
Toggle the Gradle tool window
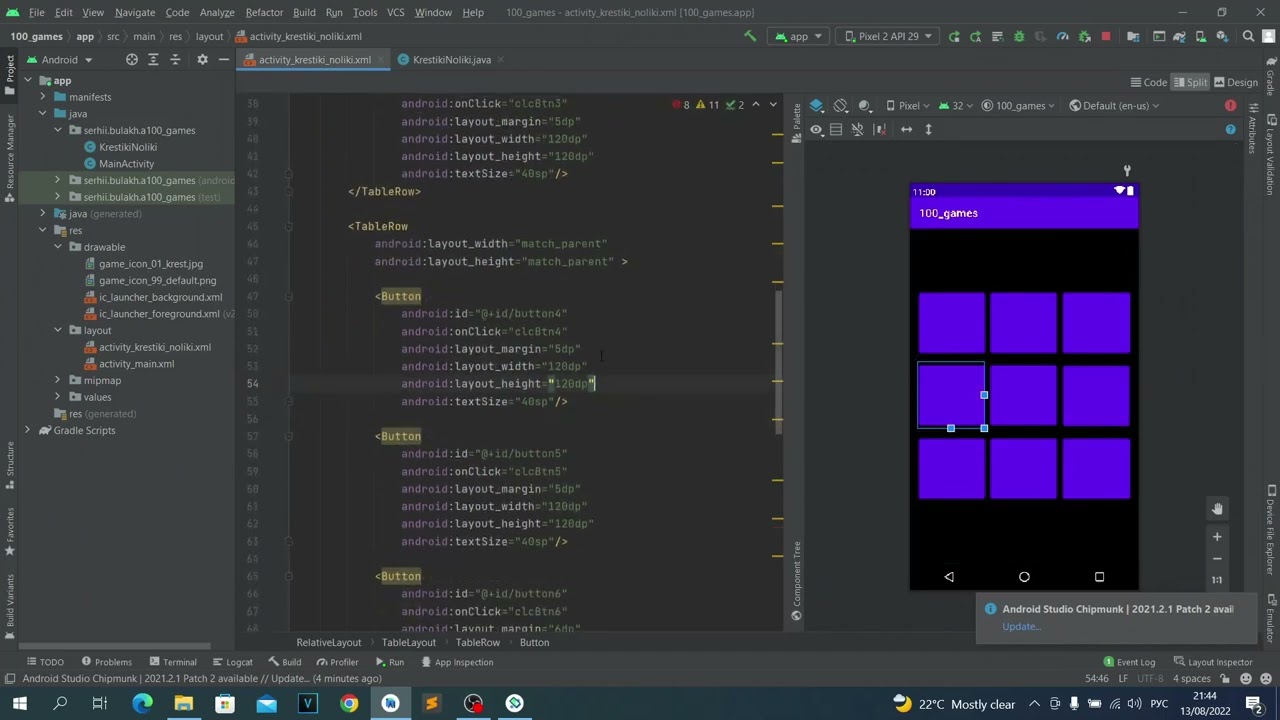pyautogui.click(x=1271, y=76)
